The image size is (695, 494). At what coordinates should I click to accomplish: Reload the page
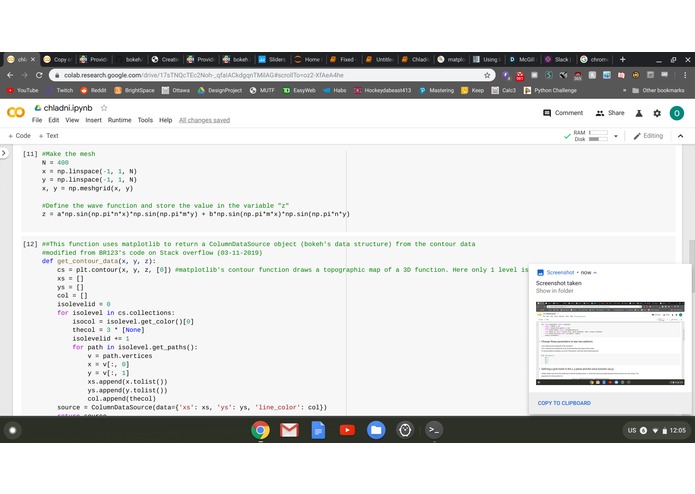pyautogui.click(x=39, y=75)
